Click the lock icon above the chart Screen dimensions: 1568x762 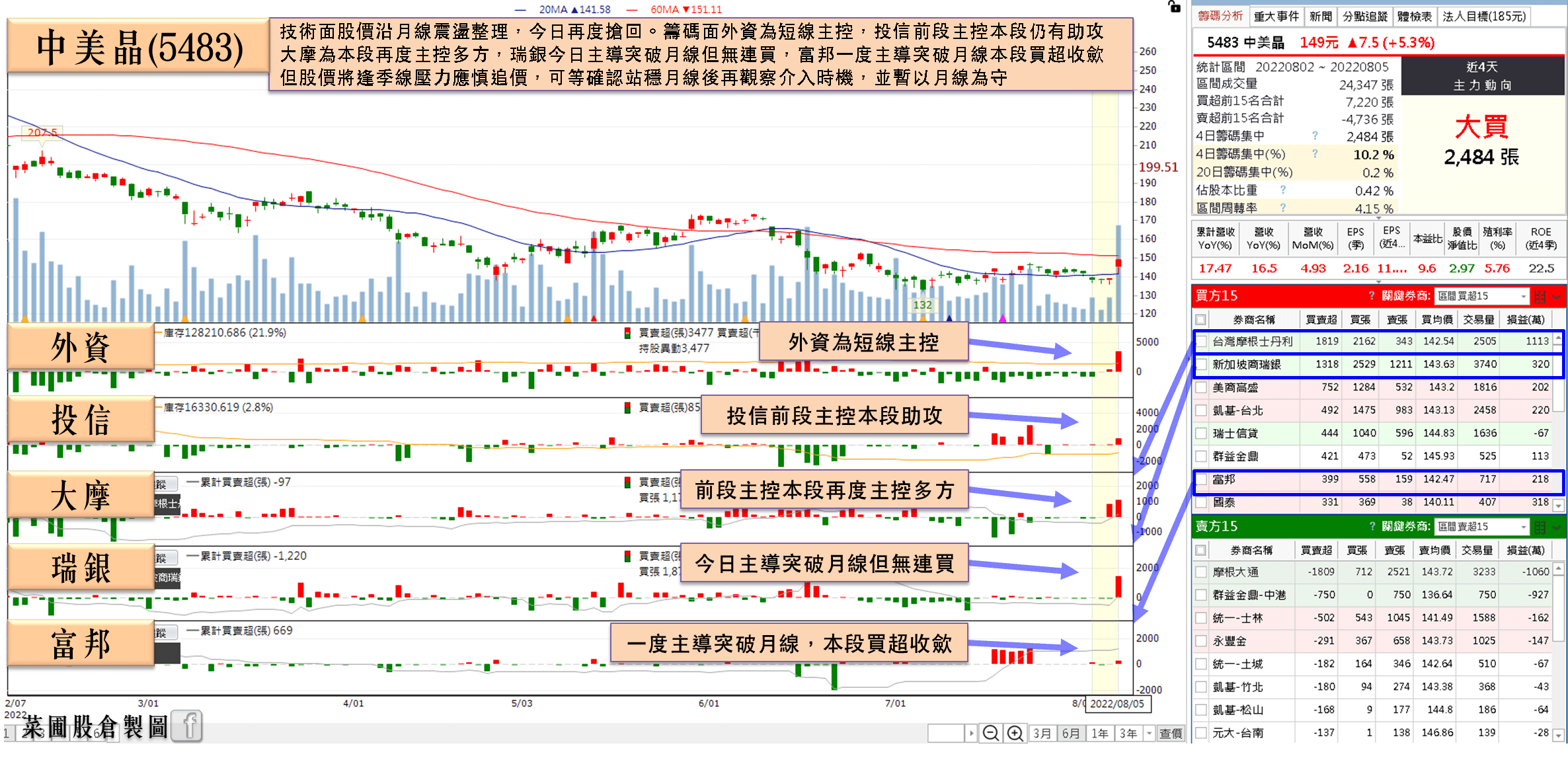(x=1174, y=7)
